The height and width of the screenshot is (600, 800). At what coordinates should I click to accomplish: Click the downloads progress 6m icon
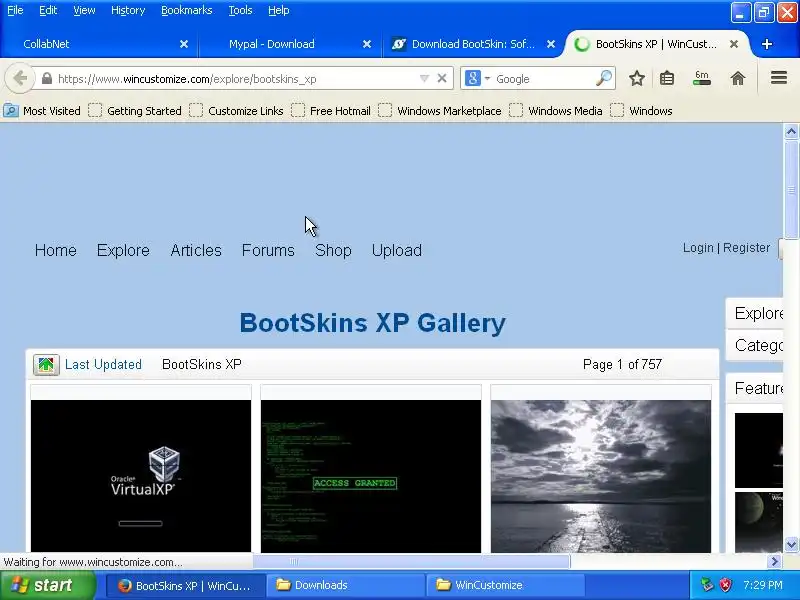(702, 78)
